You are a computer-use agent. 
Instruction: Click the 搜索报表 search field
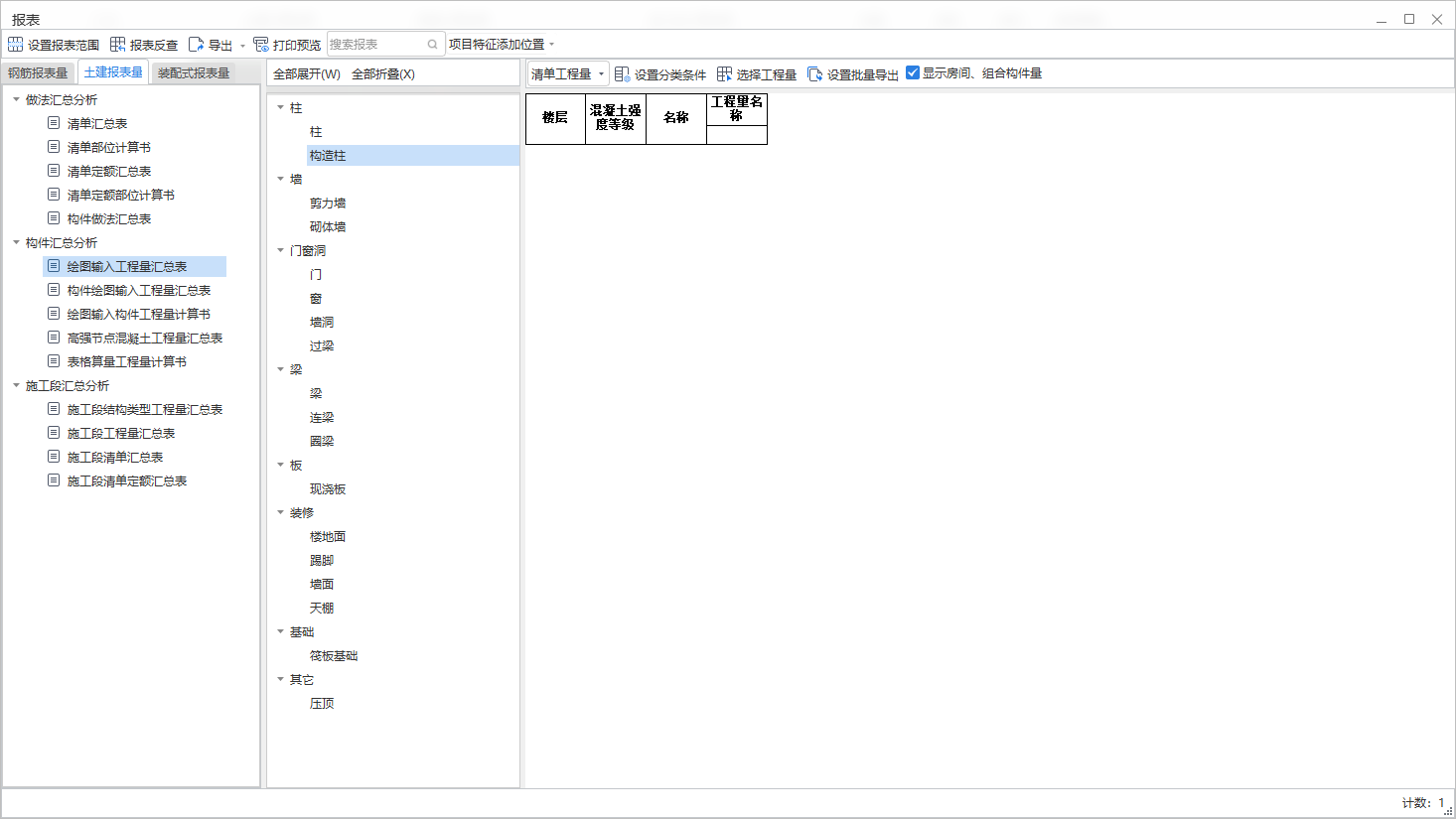[384, 45]
